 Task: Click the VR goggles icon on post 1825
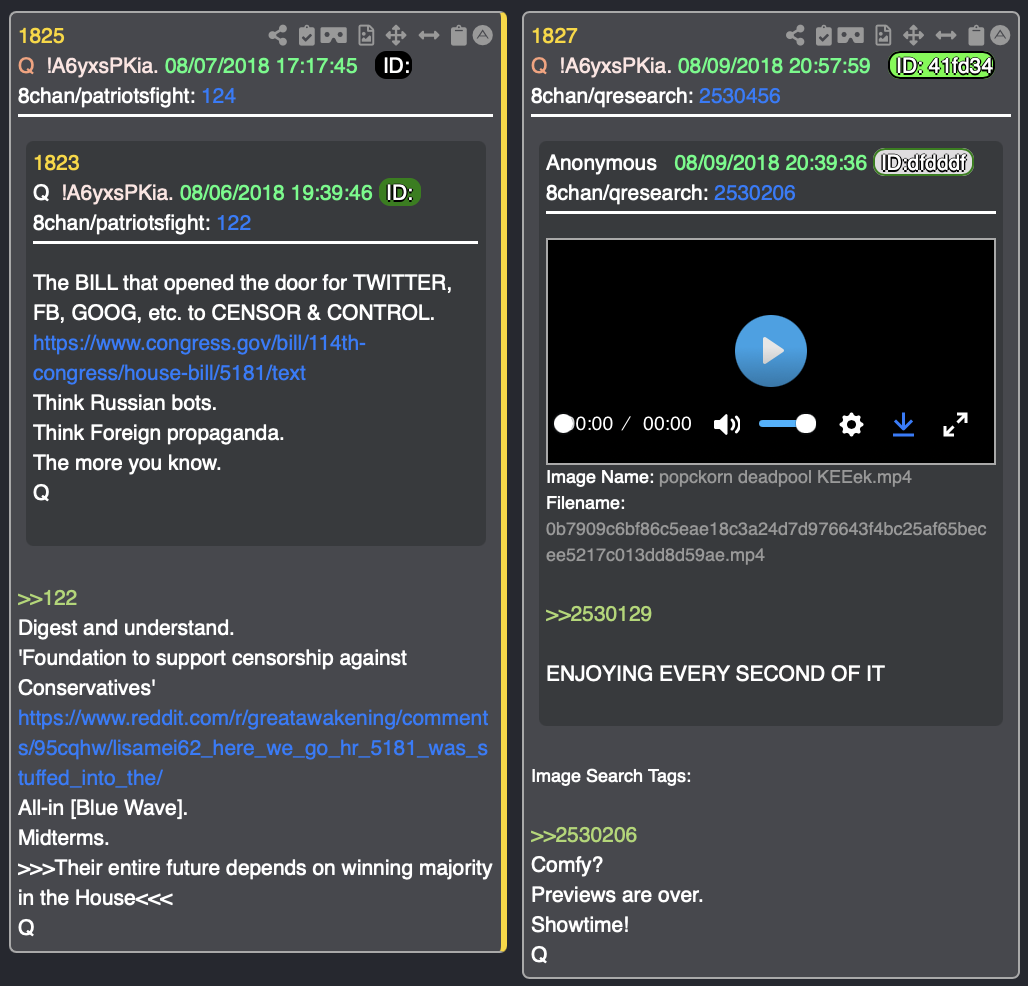point(334,35)
